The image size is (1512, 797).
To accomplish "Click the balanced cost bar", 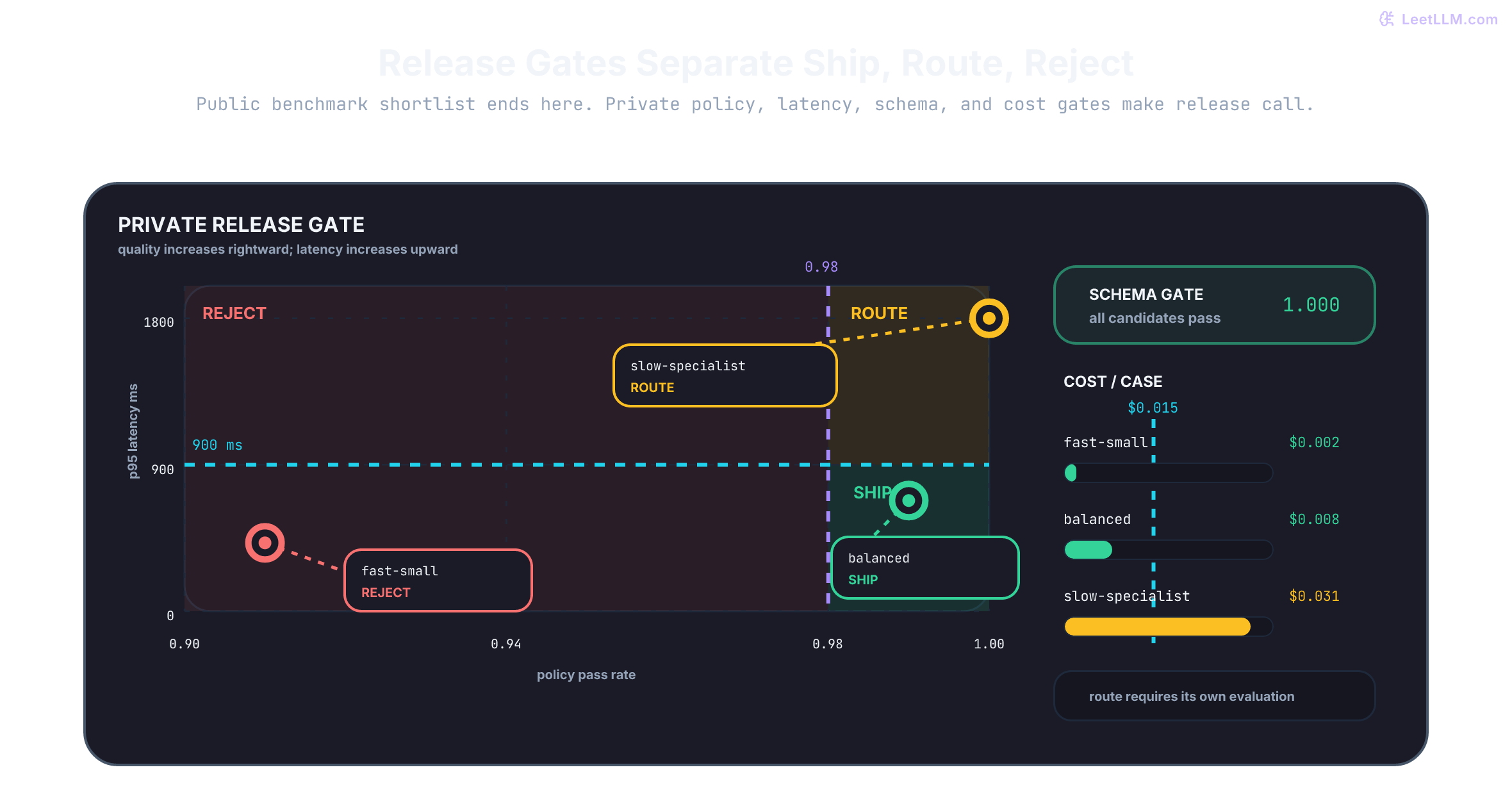I will point(1168,550).
